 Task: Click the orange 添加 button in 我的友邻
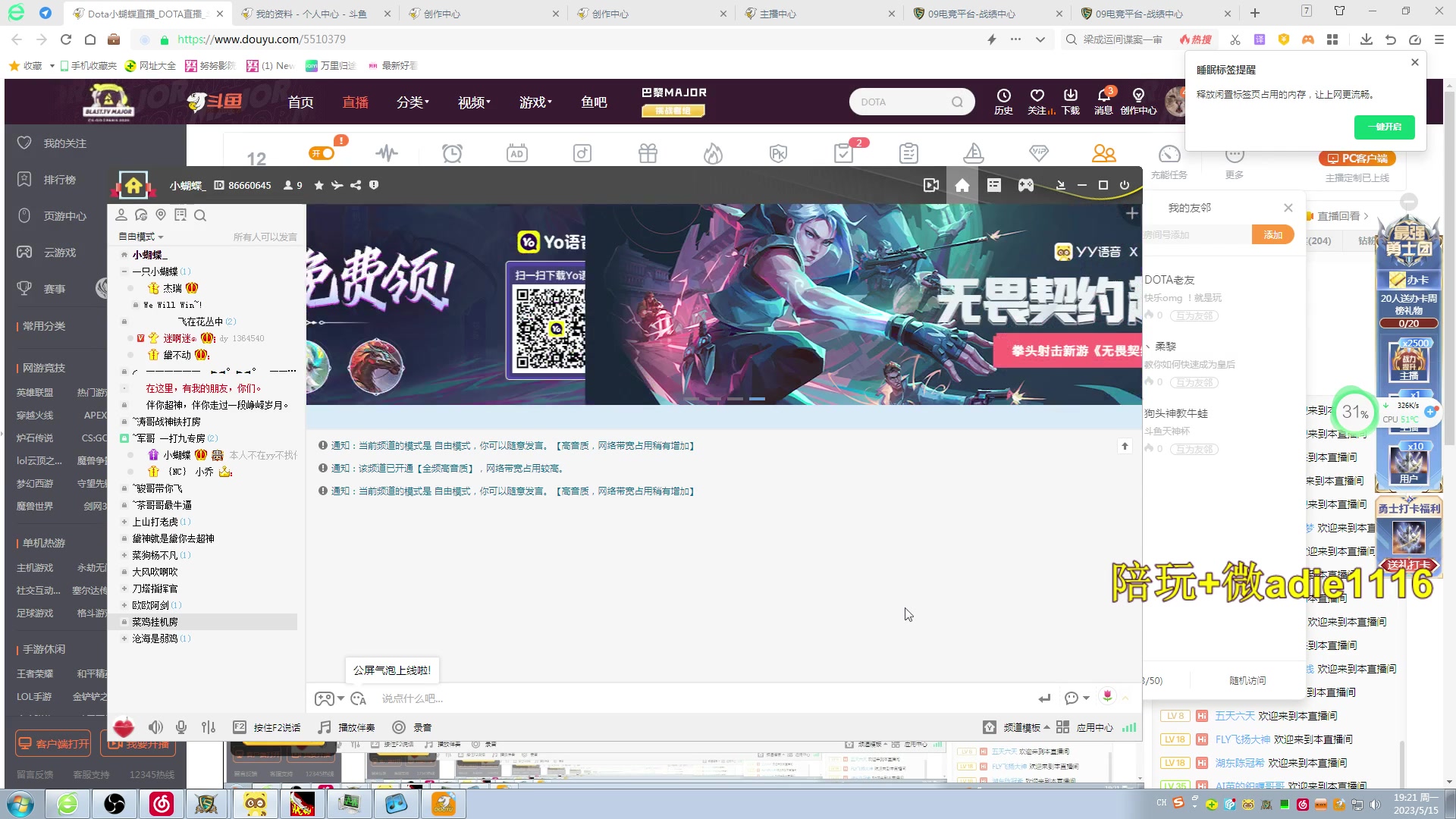click(x=1272, y=235)
